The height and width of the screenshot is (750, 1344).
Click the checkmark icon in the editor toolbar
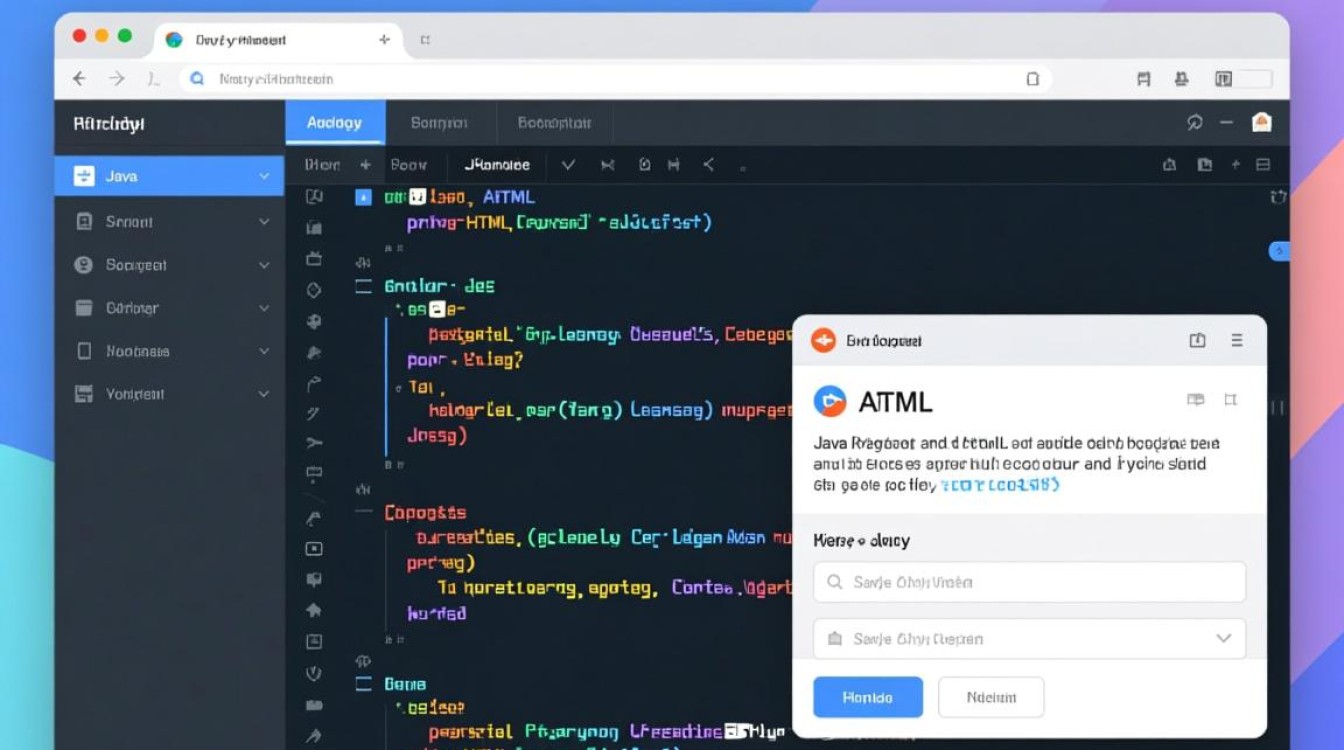[x=568, y=165]
